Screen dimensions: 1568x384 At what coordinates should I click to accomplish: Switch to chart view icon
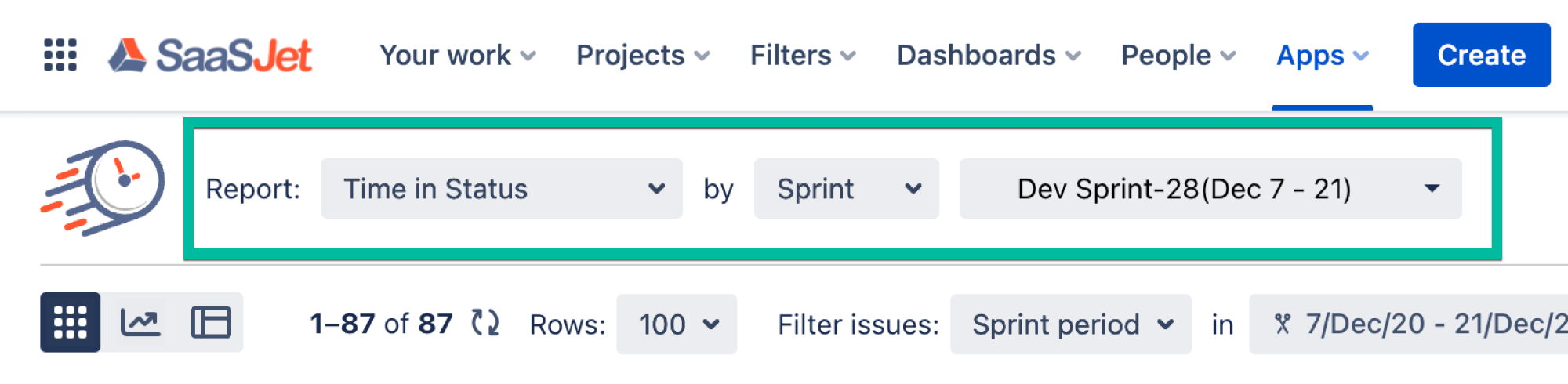point(140,322)
